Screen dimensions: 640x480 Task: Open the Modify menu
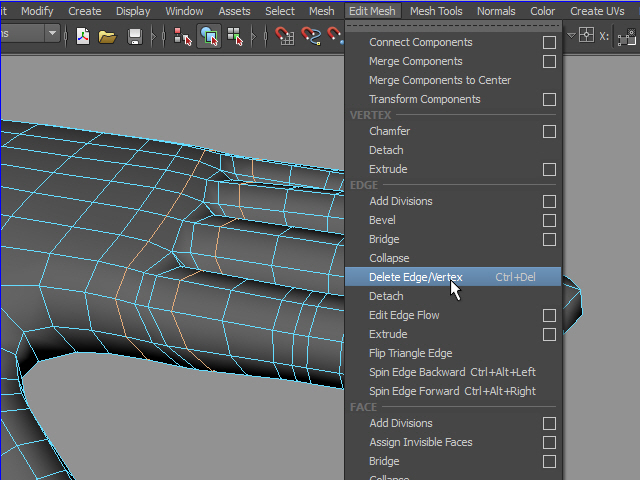[x=37, y=11]
